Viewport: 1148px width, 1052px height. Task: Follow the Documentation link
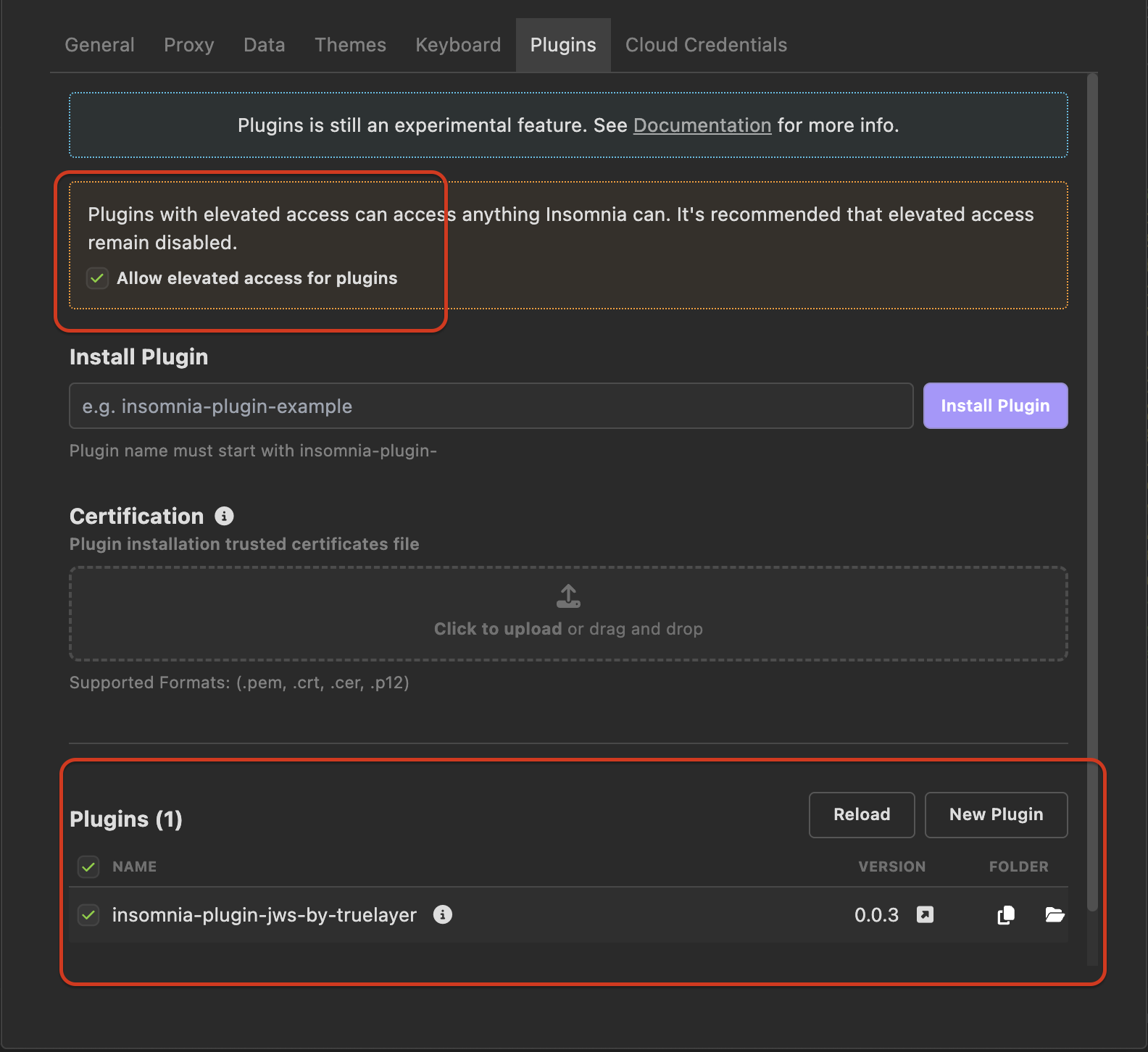pos(702,125)
